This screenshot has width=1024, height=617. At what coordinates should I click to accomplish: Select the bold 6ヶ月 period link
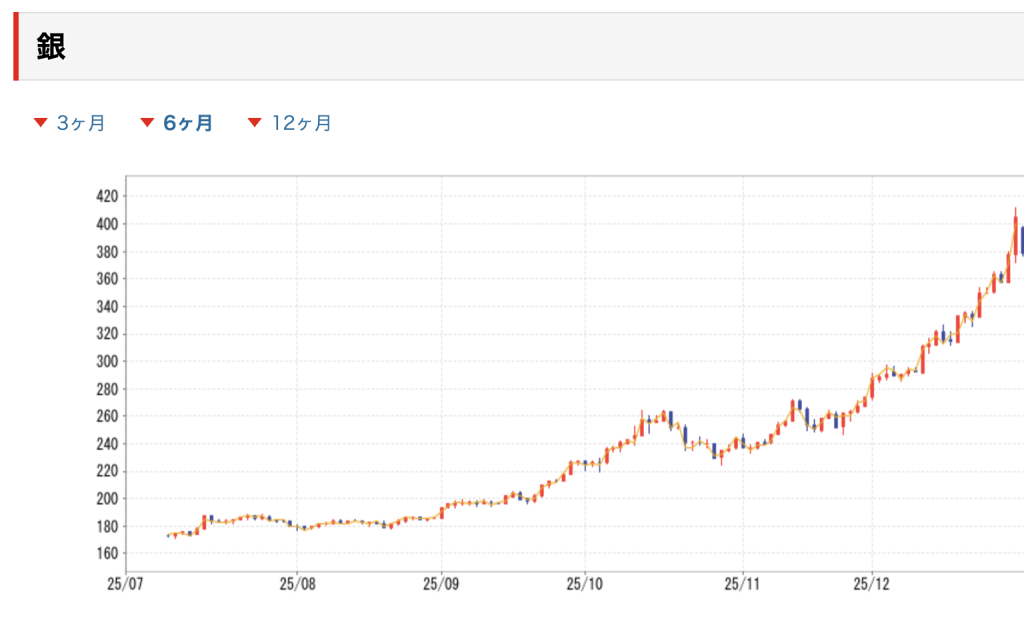(x=188, y=123)
